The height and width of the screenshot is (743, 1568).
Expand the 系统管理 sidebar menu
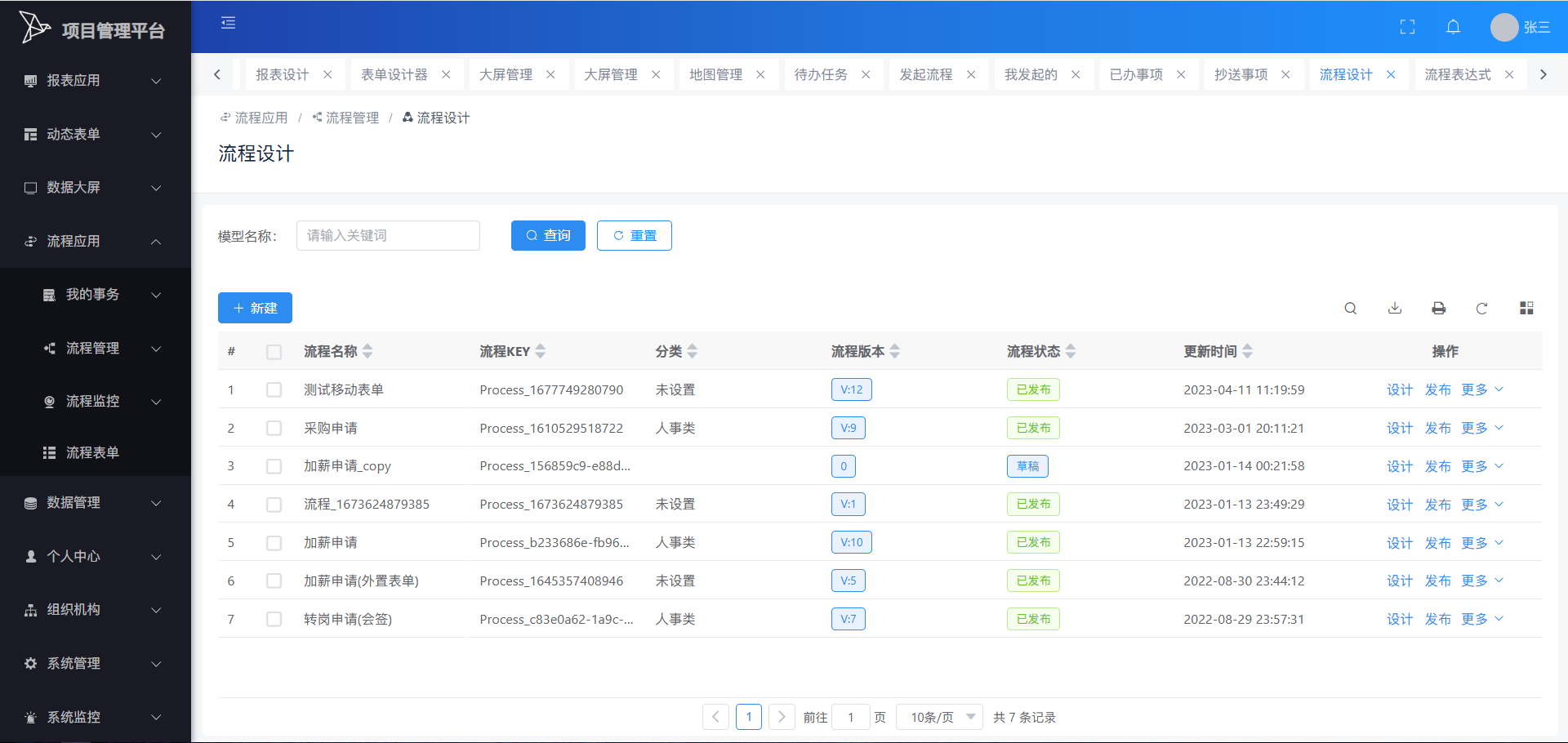(x=96, y=664)
